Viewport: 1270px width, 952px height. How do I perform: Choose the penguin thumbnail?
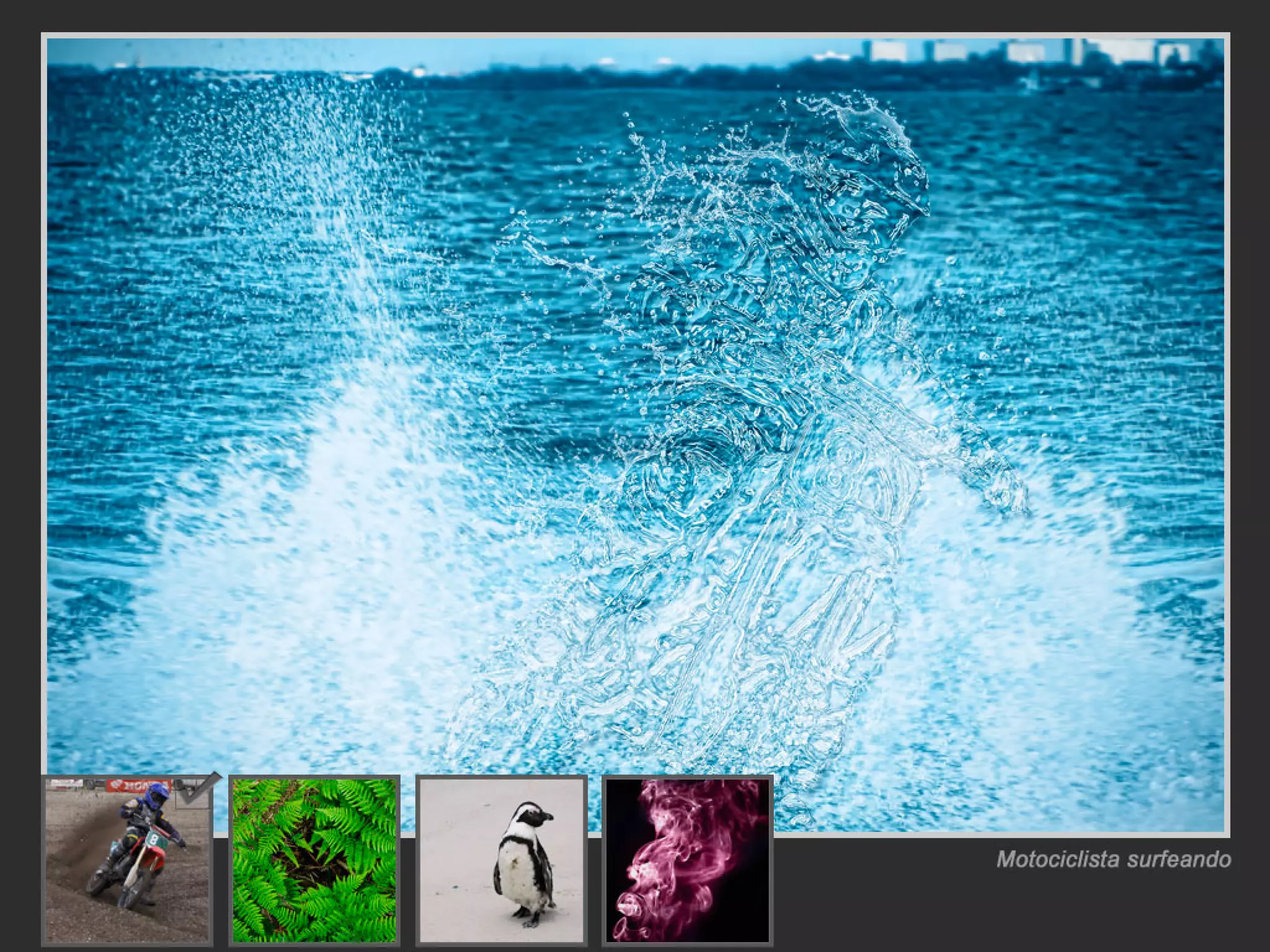pyautogui.click(x=501, y=860)
